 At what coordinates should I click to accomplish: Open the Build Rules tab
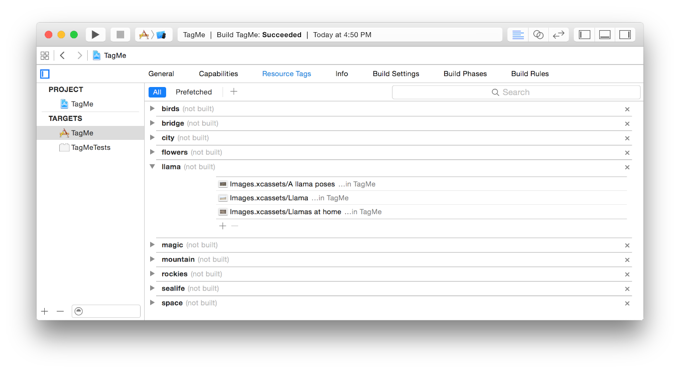[530, 74]
